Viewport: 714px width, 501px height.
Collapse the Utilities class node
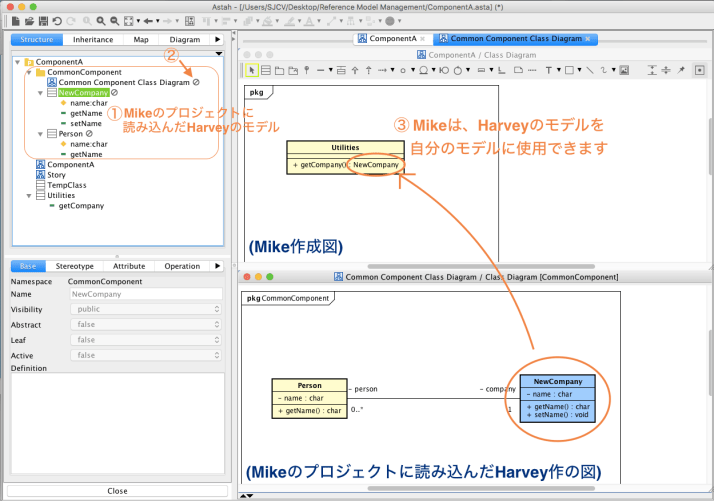(x=28, y=195)
